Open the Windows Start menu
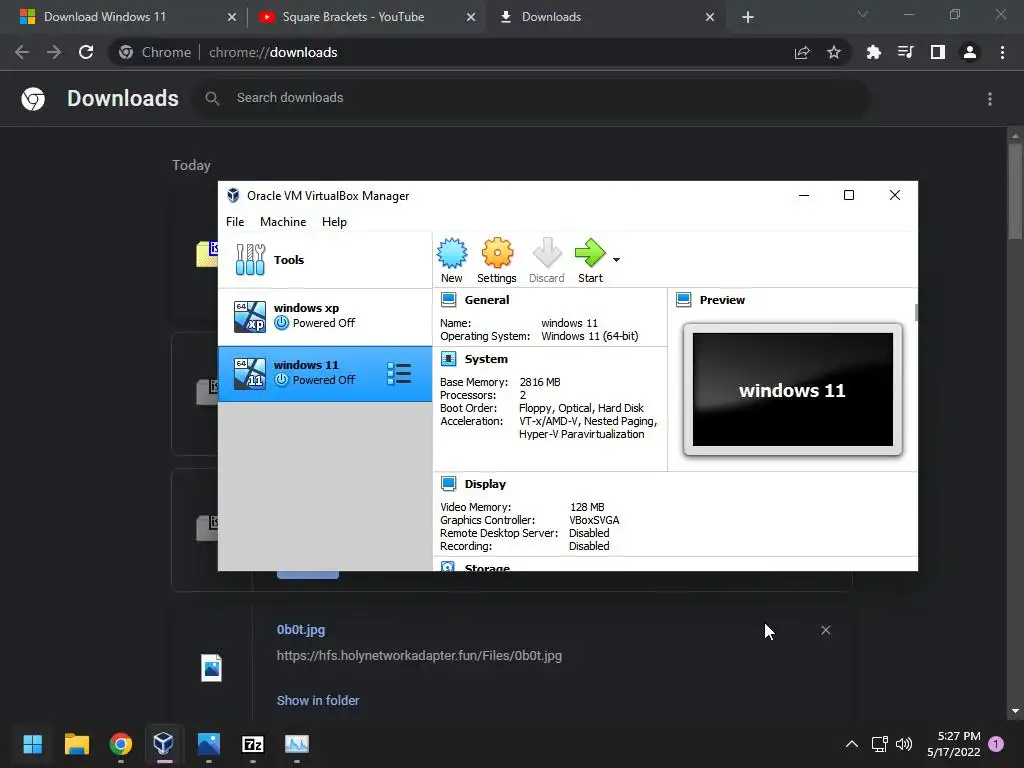This screenshot has height=768, width=1024. click(x=32, y=744)
